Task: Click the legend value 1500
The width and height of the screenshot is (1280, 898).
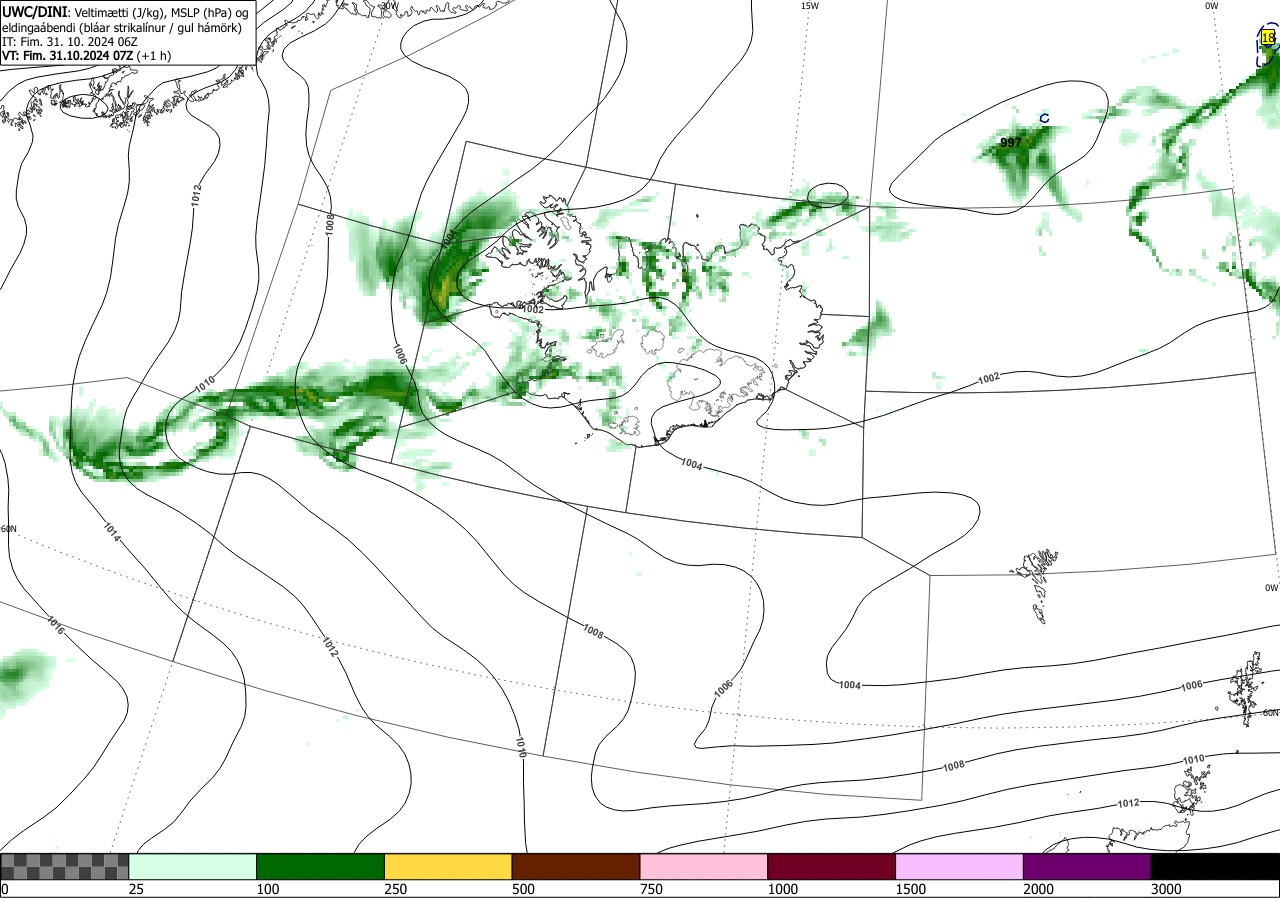Action: coord(911,889)
